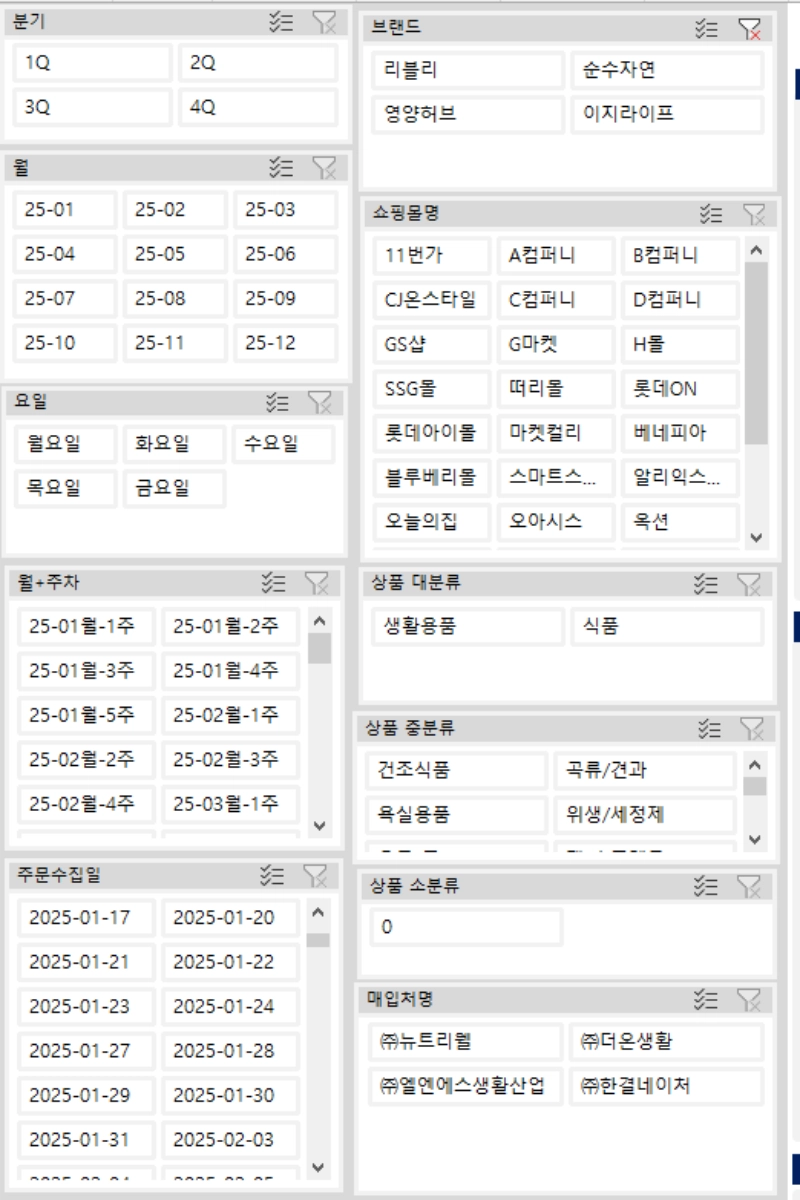
Task: Clear the filter on the 브랜드 slicer
Action: [x=750, y=29]
